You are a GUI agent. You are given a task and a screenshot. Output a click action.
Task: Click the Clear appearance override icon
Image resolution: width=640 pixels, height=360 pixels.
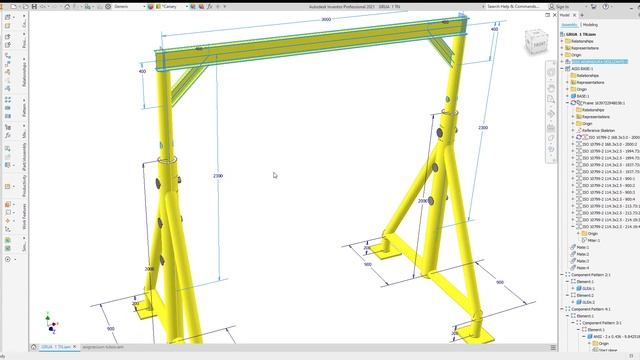coord(201,7)
